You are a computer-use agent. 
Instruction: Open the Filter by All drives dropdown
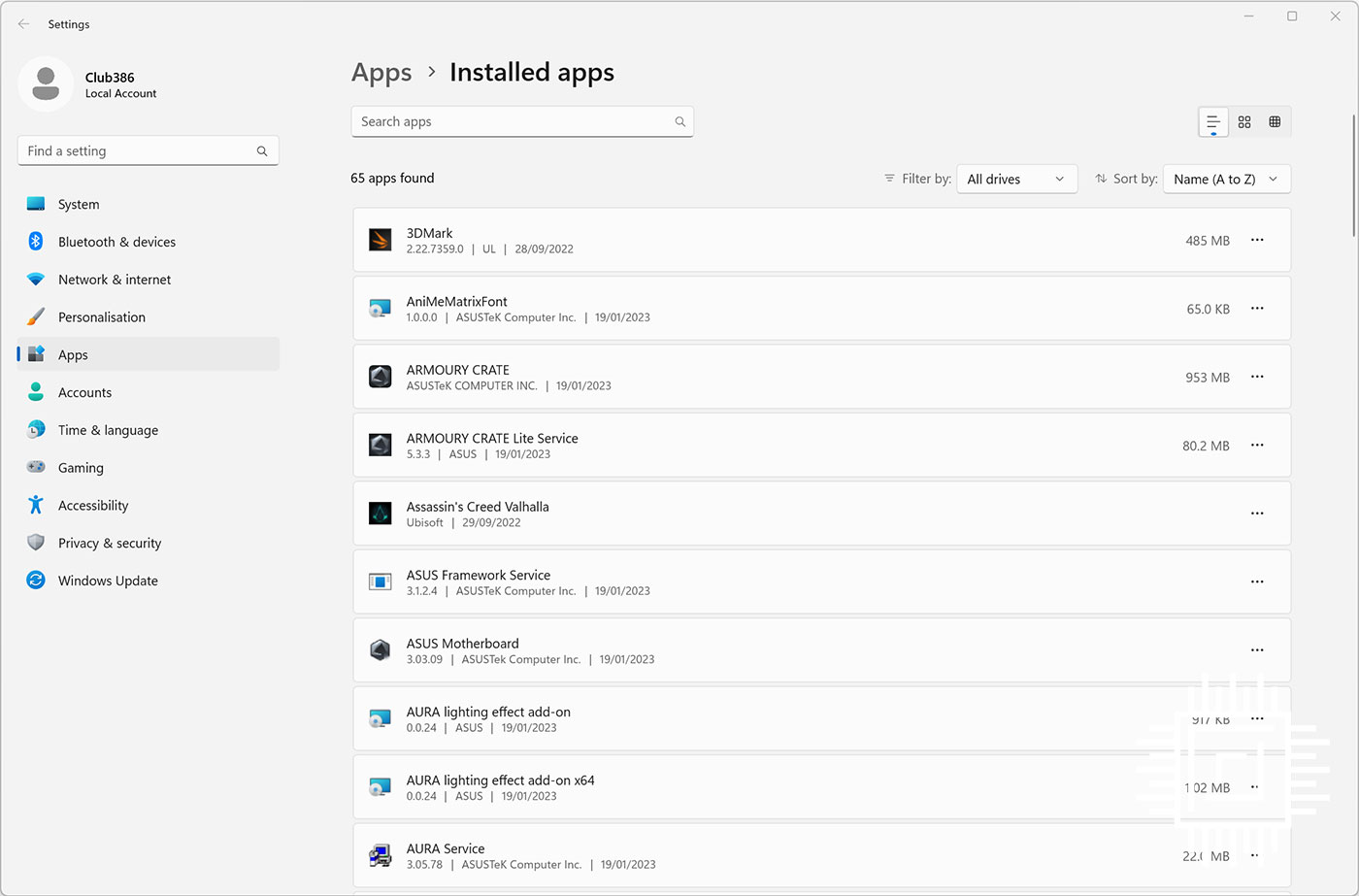coord(1016,179)
